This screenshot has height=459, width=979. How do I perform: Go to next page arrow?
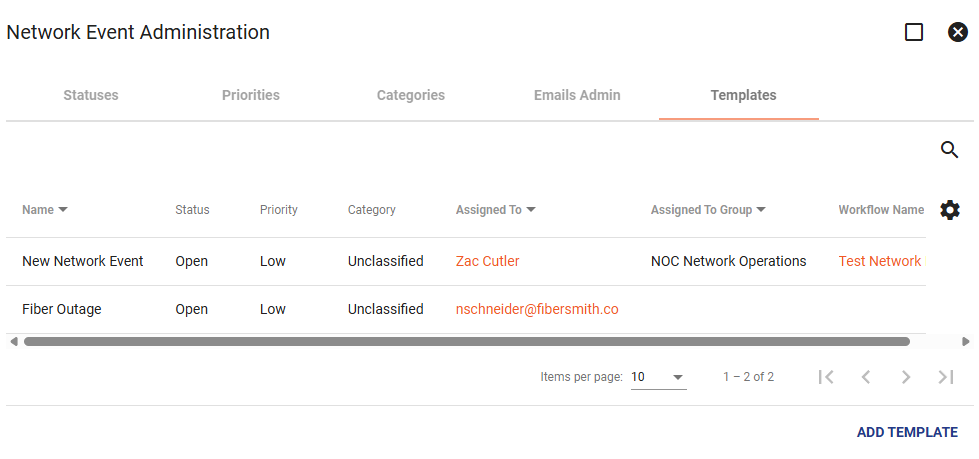(x=906, y=377)
